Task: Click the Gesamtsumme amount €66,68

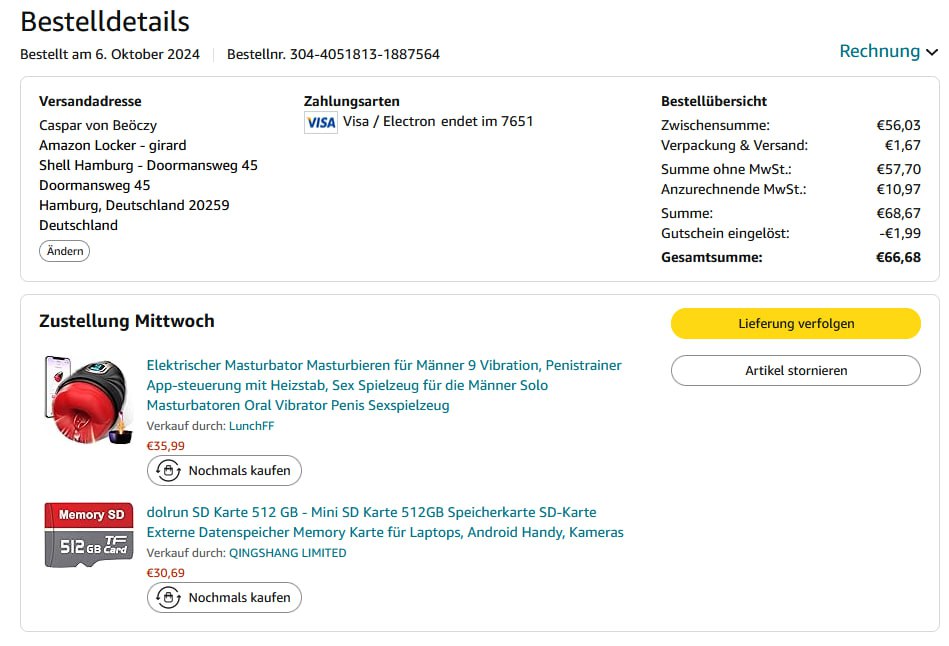Action: pos(898,257)
